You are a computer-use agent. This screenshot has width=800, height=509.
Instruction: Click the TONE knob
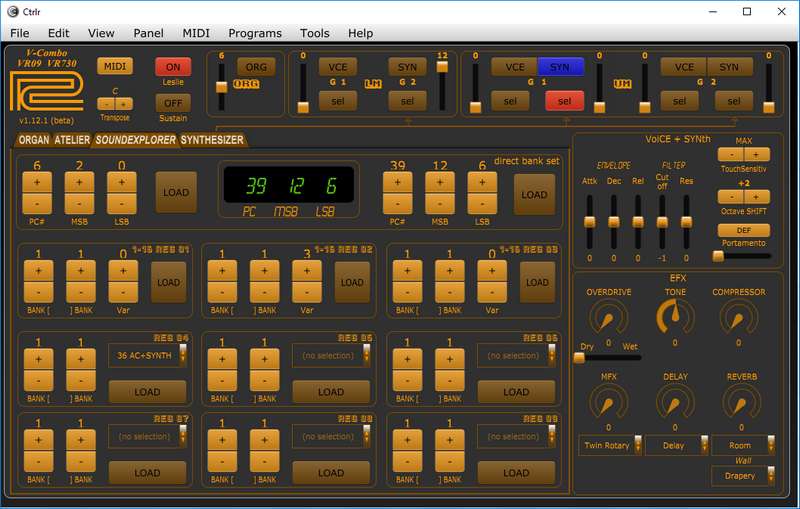[675, 318]
